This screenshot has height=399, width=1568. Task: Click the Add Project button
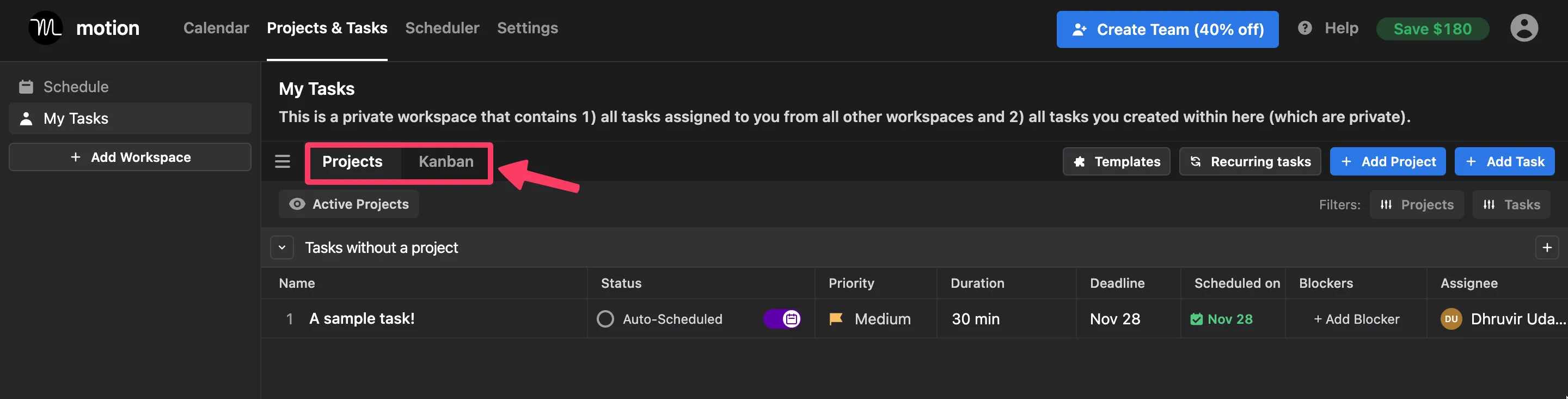coord(1387,161)
